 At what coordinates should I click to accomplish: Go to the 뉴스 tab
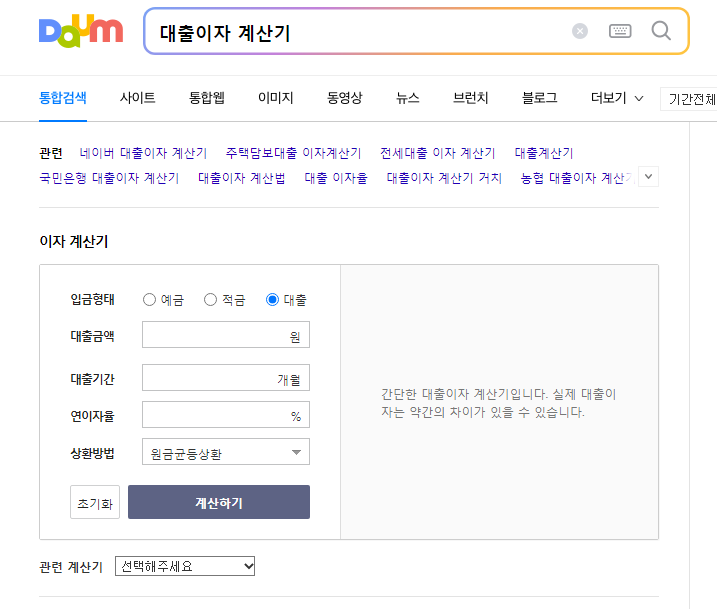[x=407, y=98]
